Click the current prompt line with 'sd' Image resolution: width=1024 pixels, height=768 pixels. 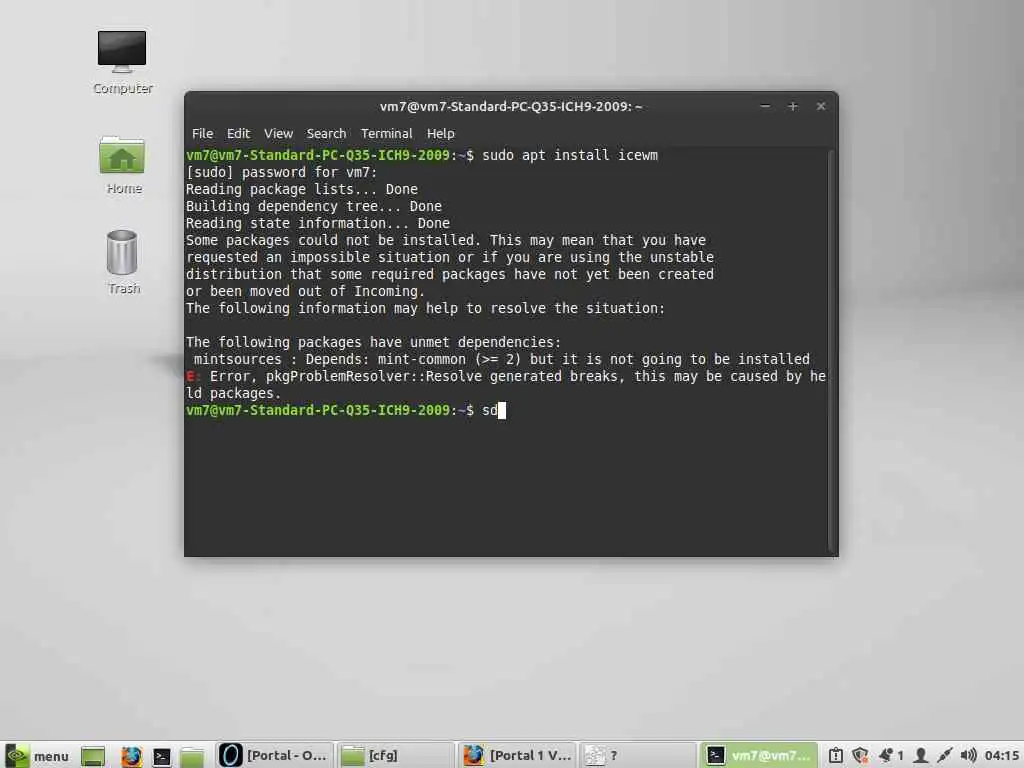pos(346,410)
